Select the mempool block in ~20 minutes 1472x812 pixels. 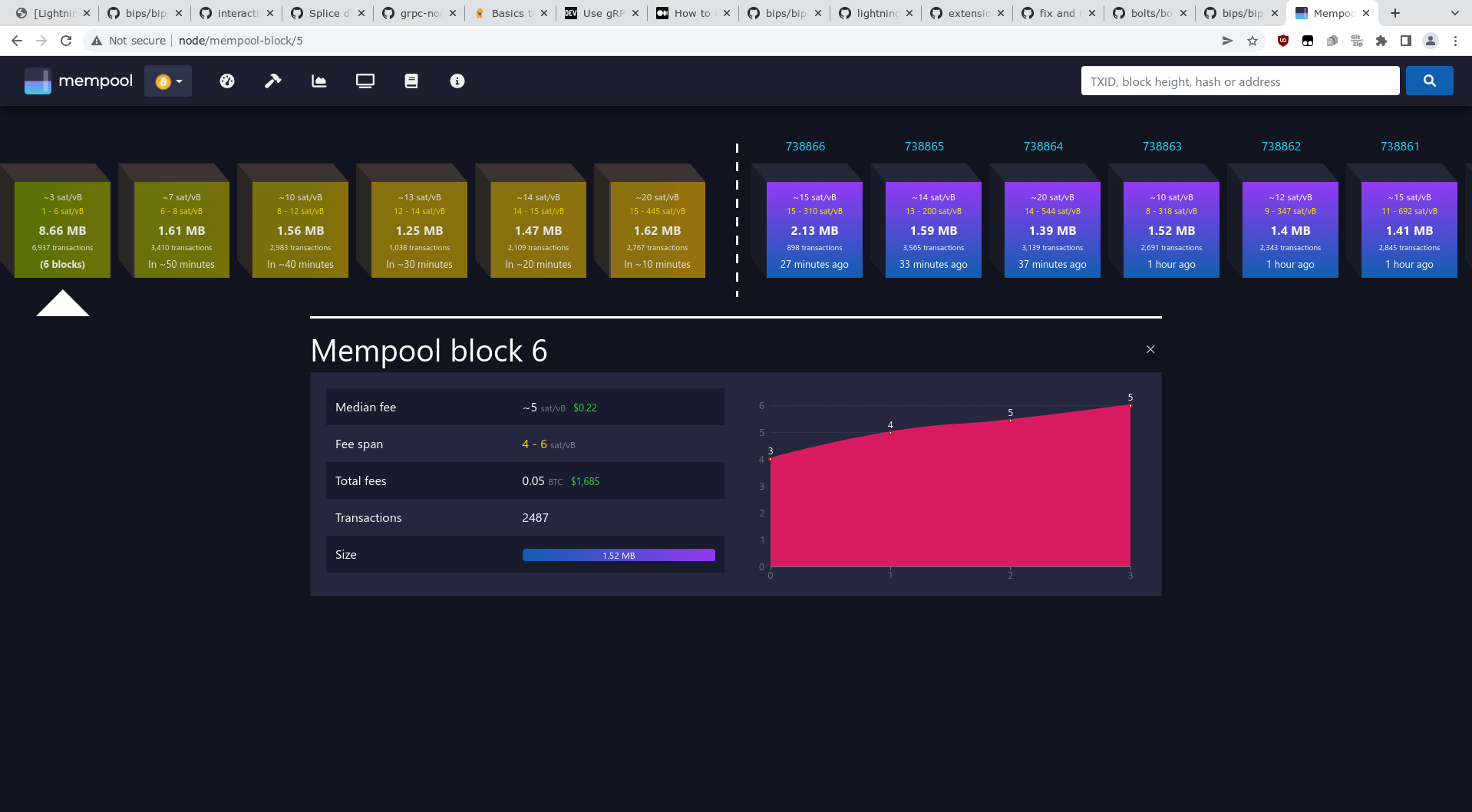click(x=538, y=229)
